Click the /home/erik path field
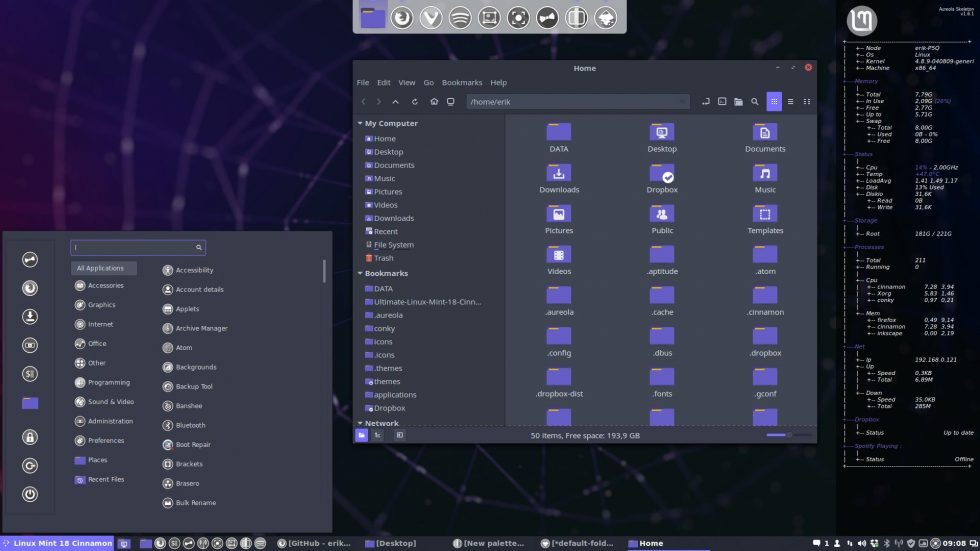980x551 pixels. point(578,101)
